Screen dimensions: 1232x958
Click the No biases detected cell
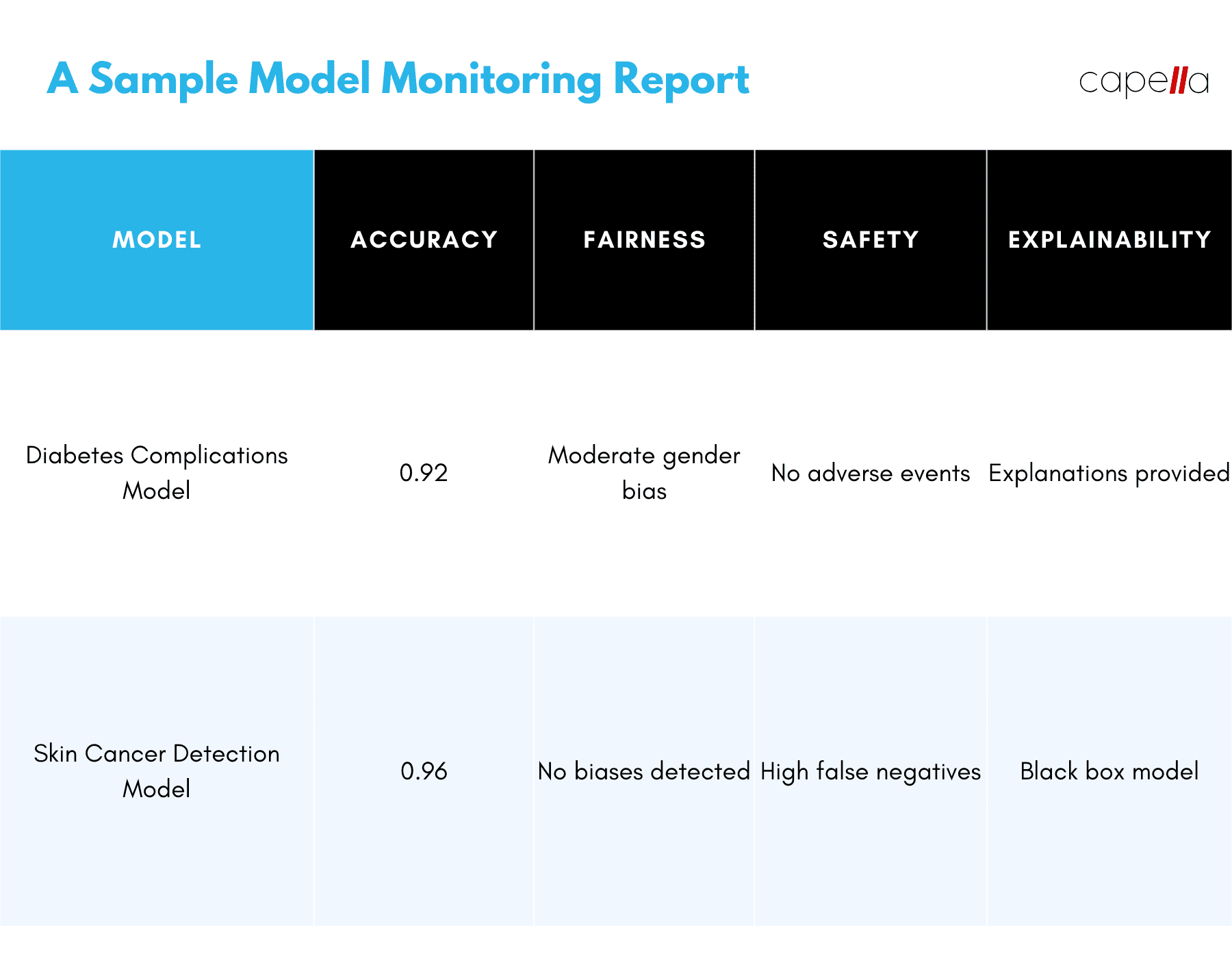pyautogui.click(x=644, y=771)
